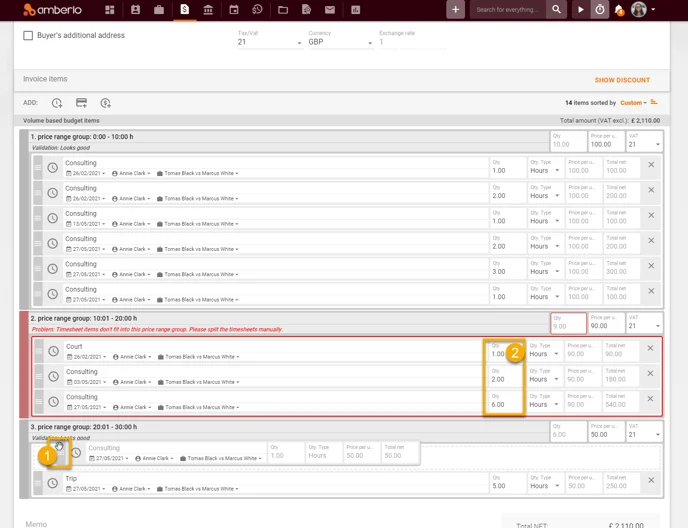The height and width of the screenshot is (528, 688).
Task: Click the Search for everything field
Action: (x=508, y=10)
